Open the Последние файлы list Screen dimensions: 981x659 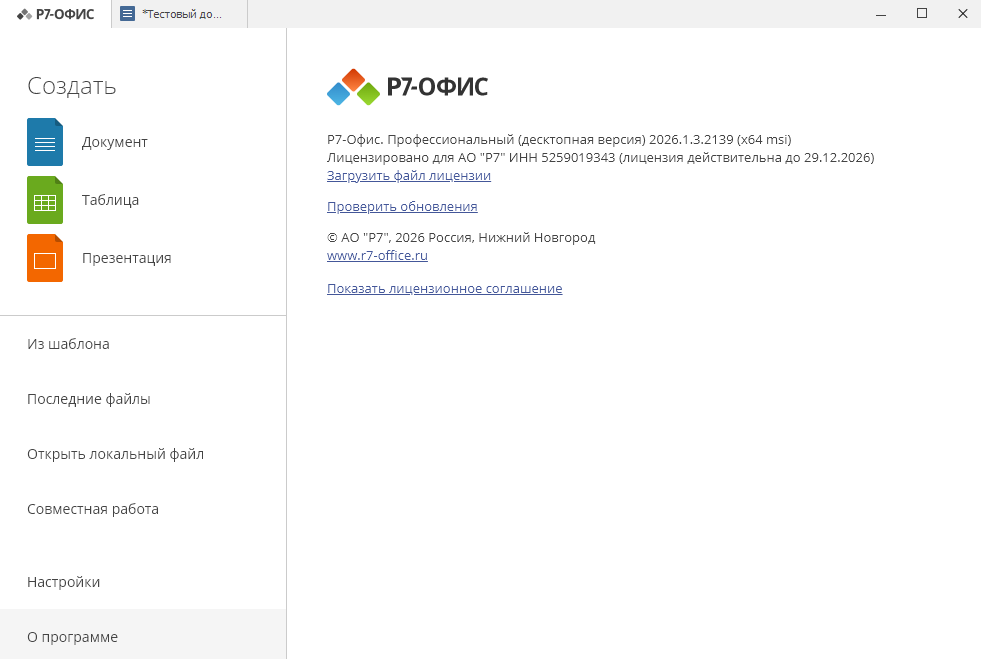143,399
